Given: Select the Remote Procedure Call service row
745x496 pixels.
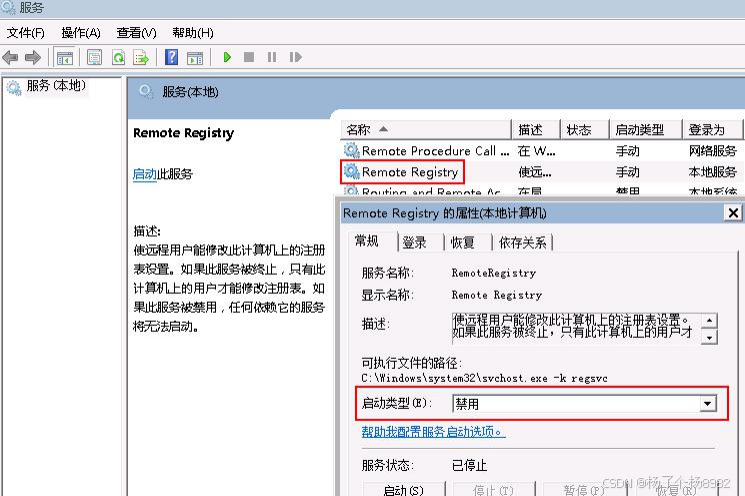Looking at the screenshot, I should tap(541, 151).
